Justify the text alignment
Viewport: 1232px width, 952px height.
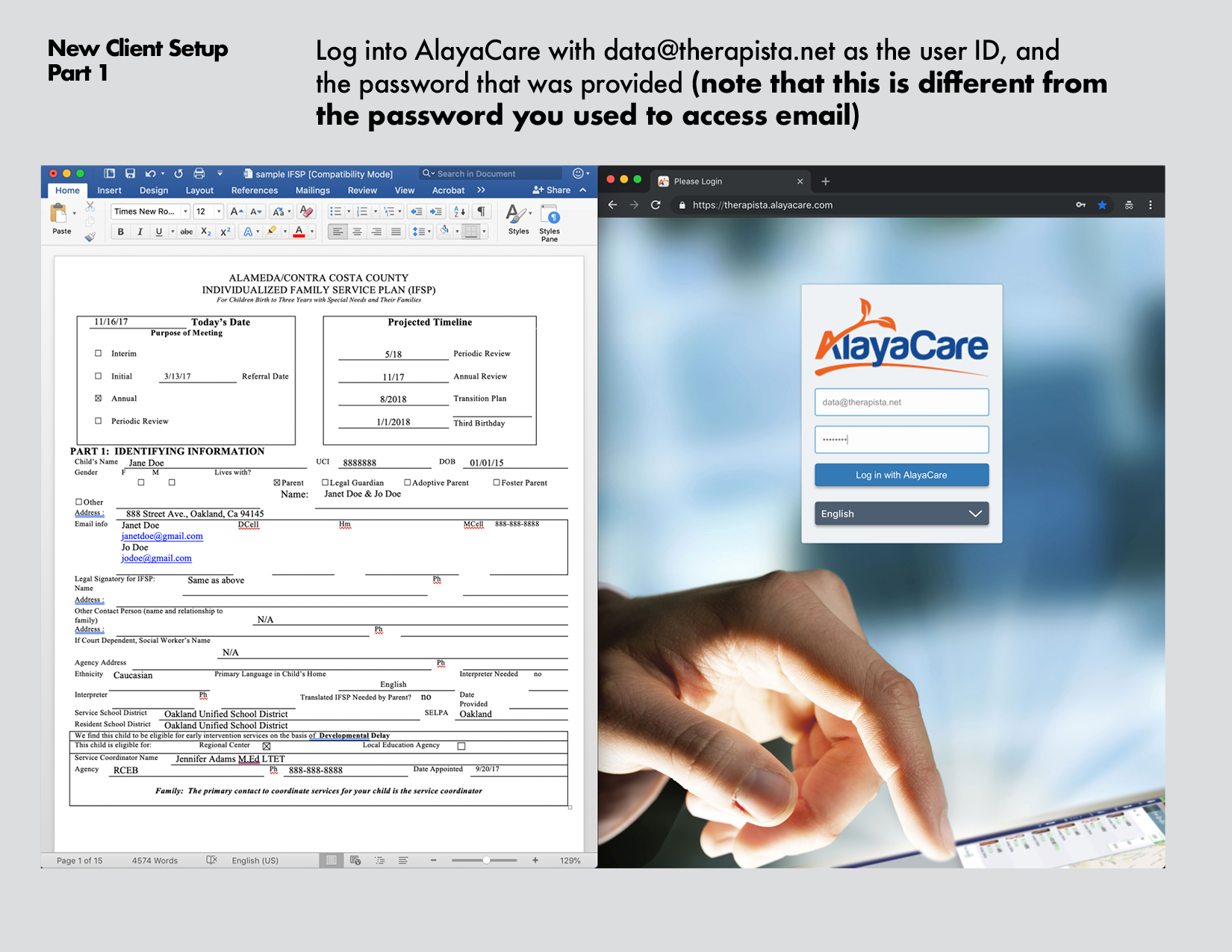(396, 231)
